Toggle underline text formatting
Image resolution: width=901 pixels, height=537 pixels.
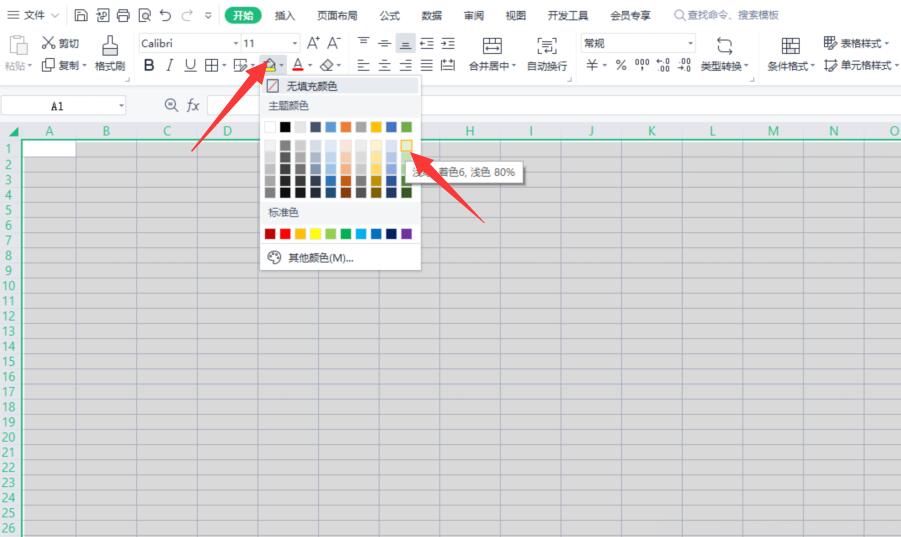click(190, 65)
